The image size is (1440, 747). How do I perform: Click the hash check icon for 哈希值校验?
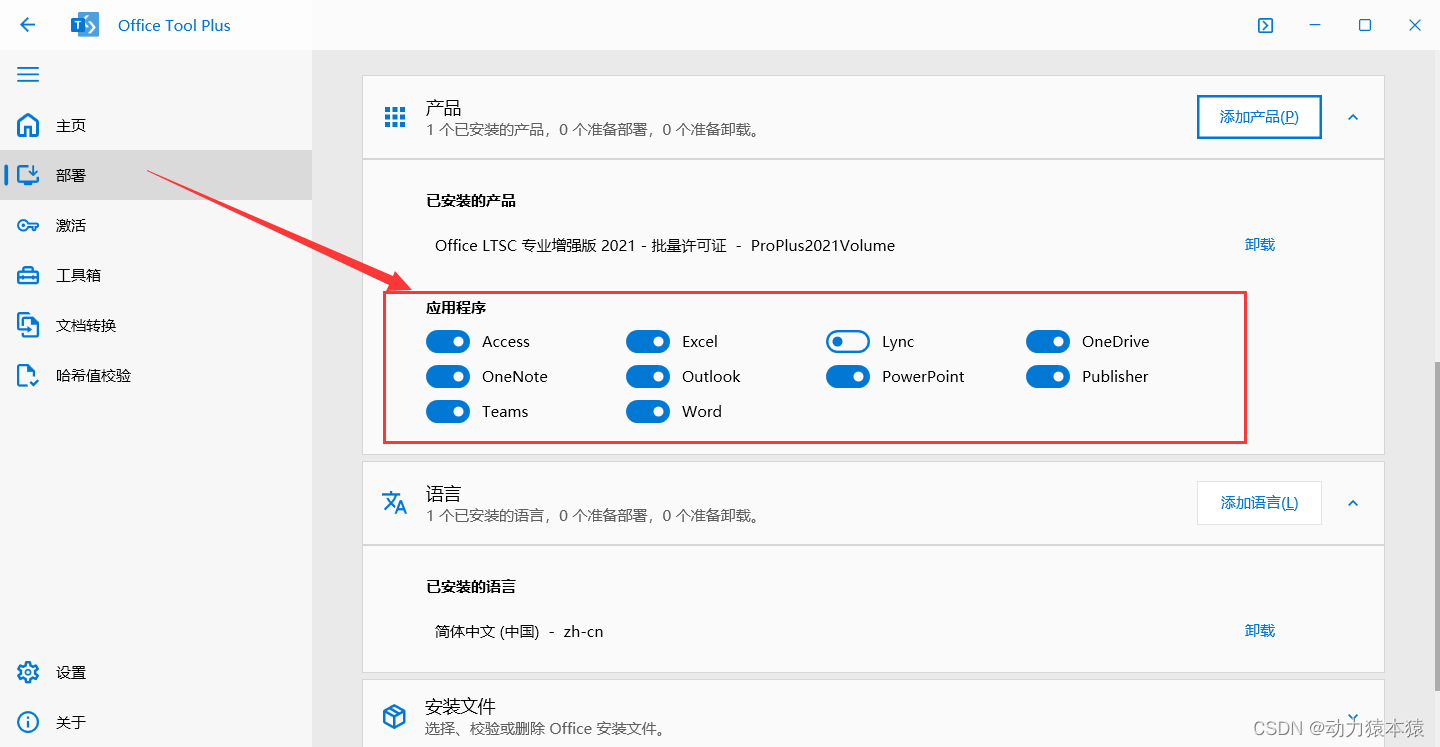(x=28, y=375)
